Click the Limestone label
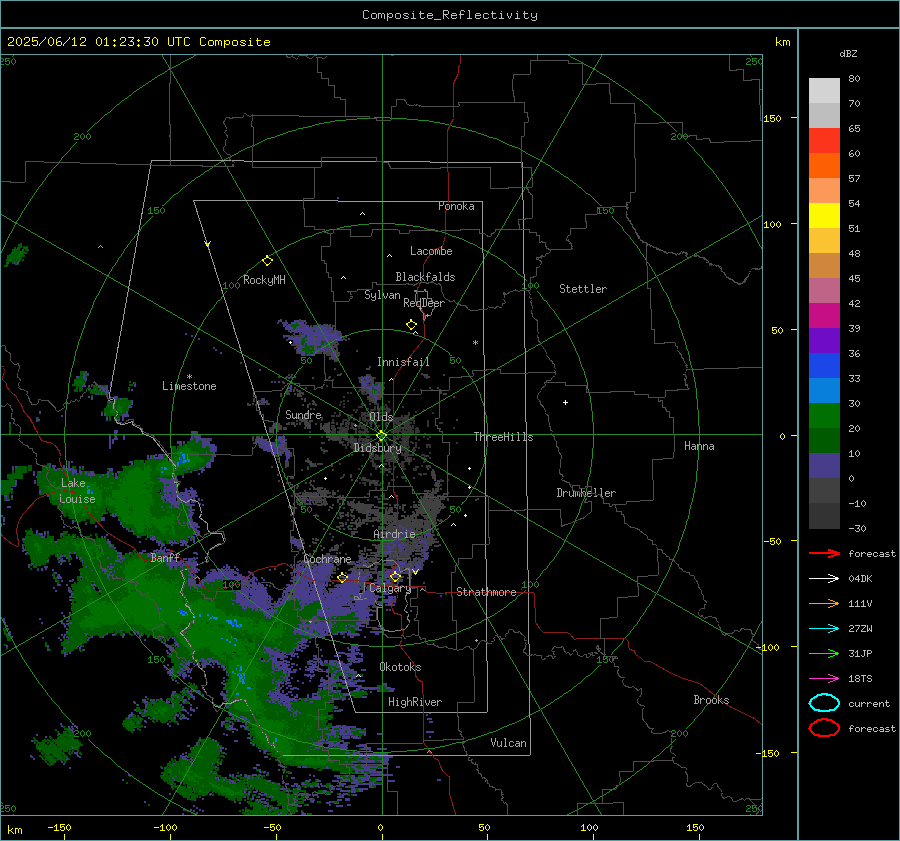Viewport: 900px width, 841px height. coord(189,386)
